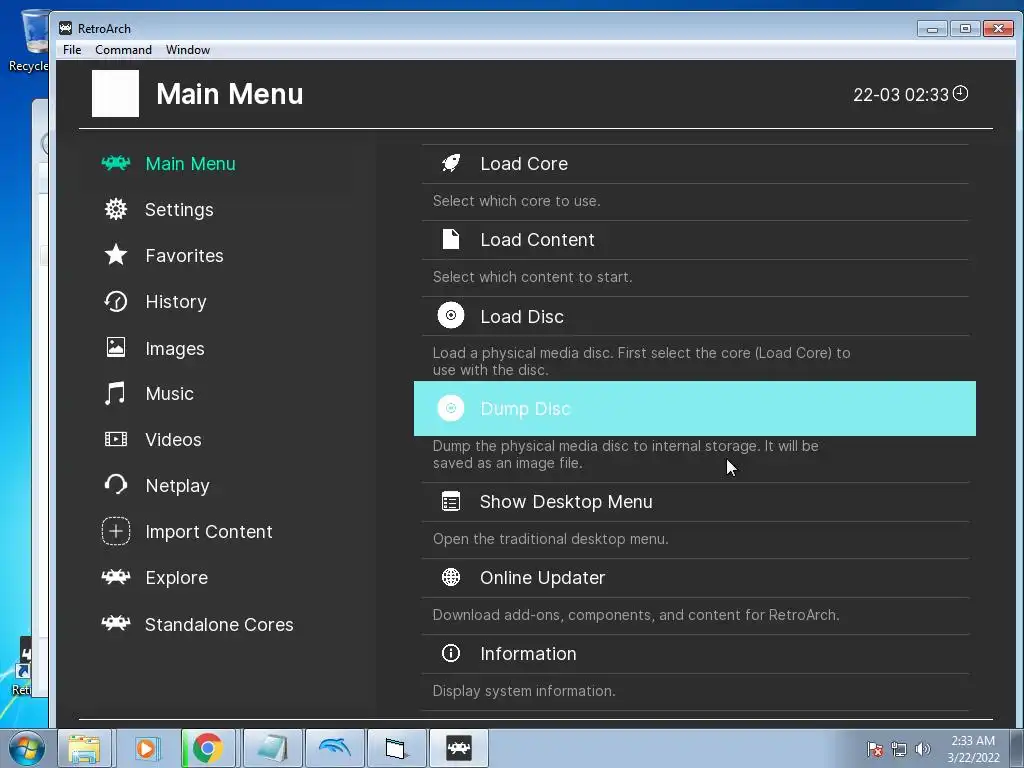Image resolution: width=1024 pixels, height=768 pixels.
Task: Click the Main Menu invader icon in sidebar
Action: coord(116,163)
